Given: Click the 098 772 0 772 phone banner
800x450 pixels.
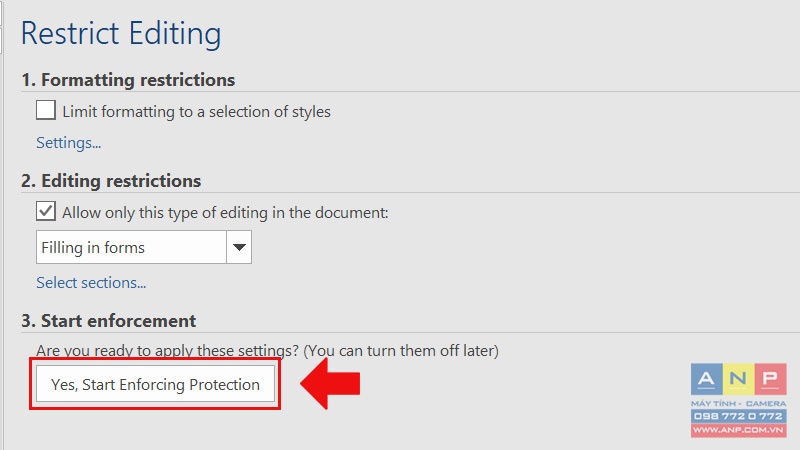Looking at the screenshot, I should click(738, 416).
